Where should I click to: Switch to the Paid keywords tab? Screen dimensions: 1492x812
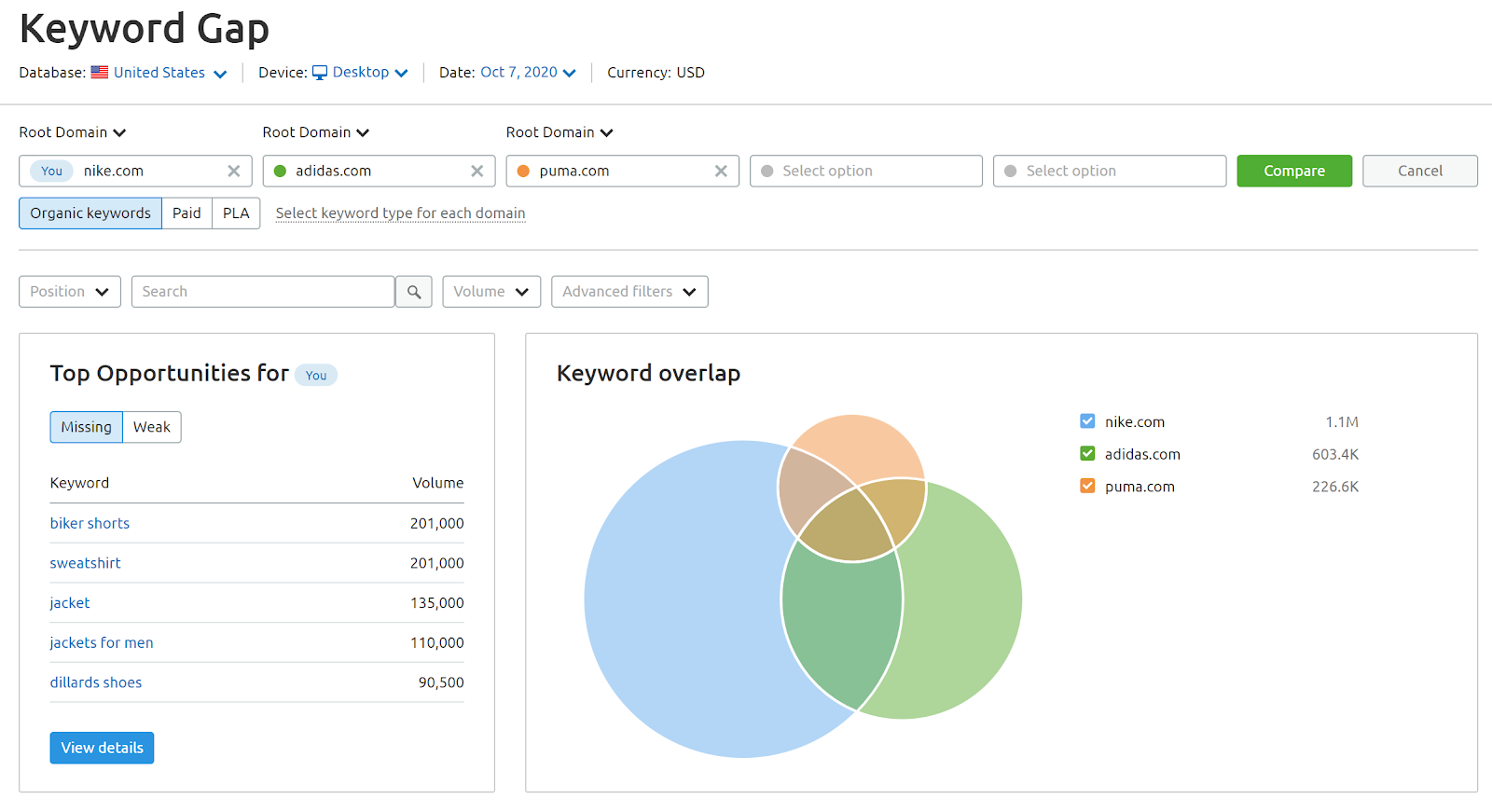coord(186,213)
